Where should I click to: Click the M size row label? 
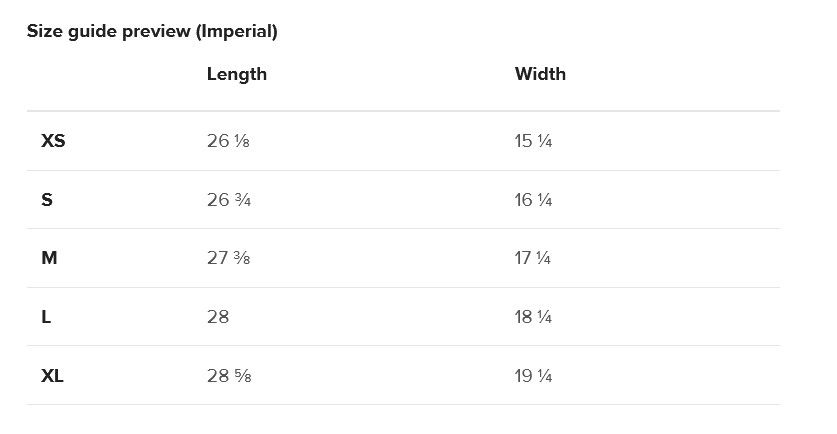click(x=49, y=258)
